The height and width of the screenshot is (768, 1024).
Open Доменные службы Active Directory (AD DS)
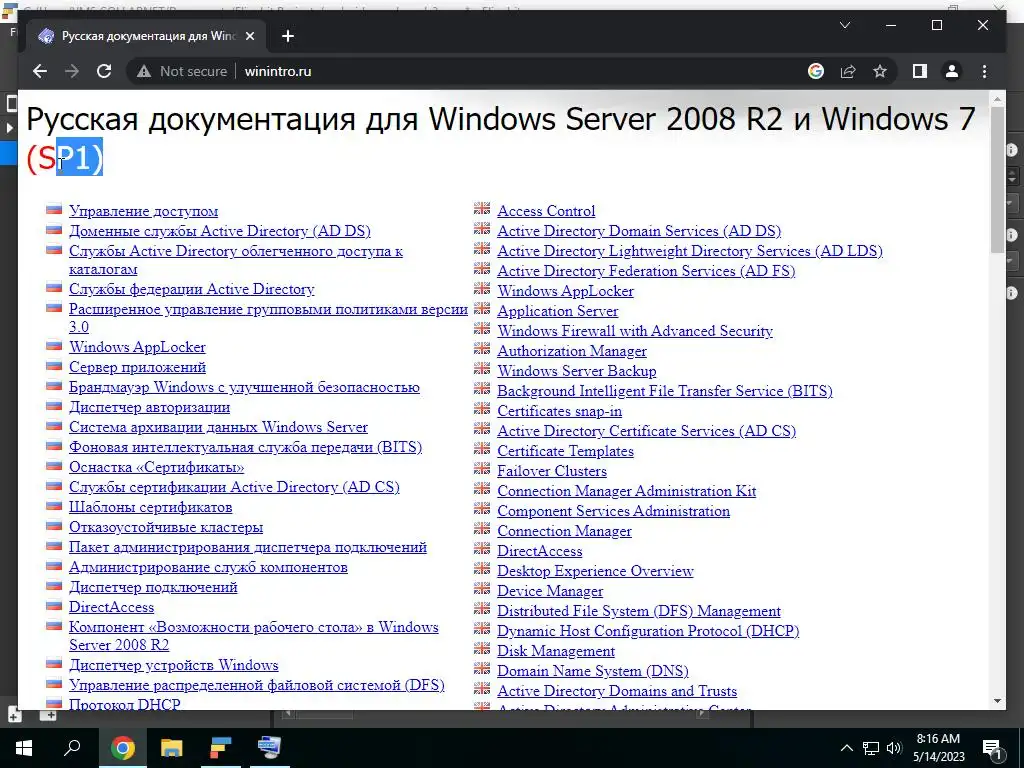[220, 231]
